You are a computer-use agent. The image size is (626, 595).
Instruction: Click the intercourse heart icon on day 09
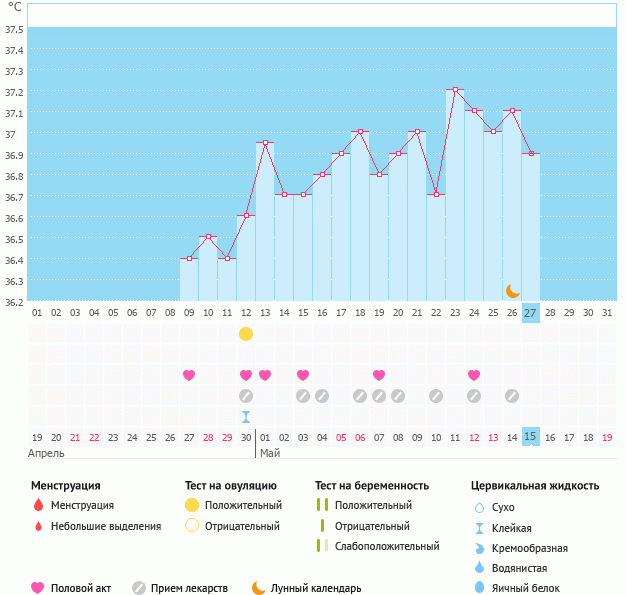189,375
